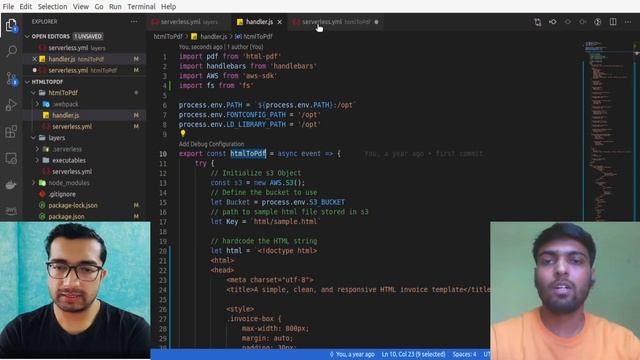640x360 pixels.
Task: Open package.json in tree
Action: coord(84,216)
